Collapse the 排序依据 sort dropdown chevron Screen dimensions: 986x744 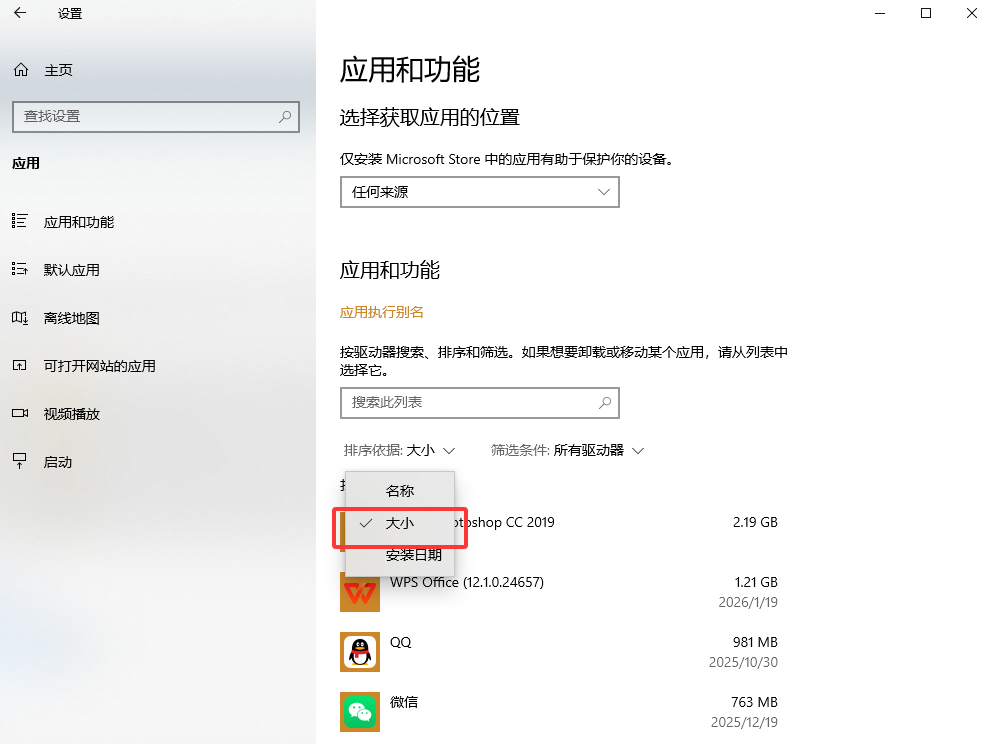coord(447,450)
